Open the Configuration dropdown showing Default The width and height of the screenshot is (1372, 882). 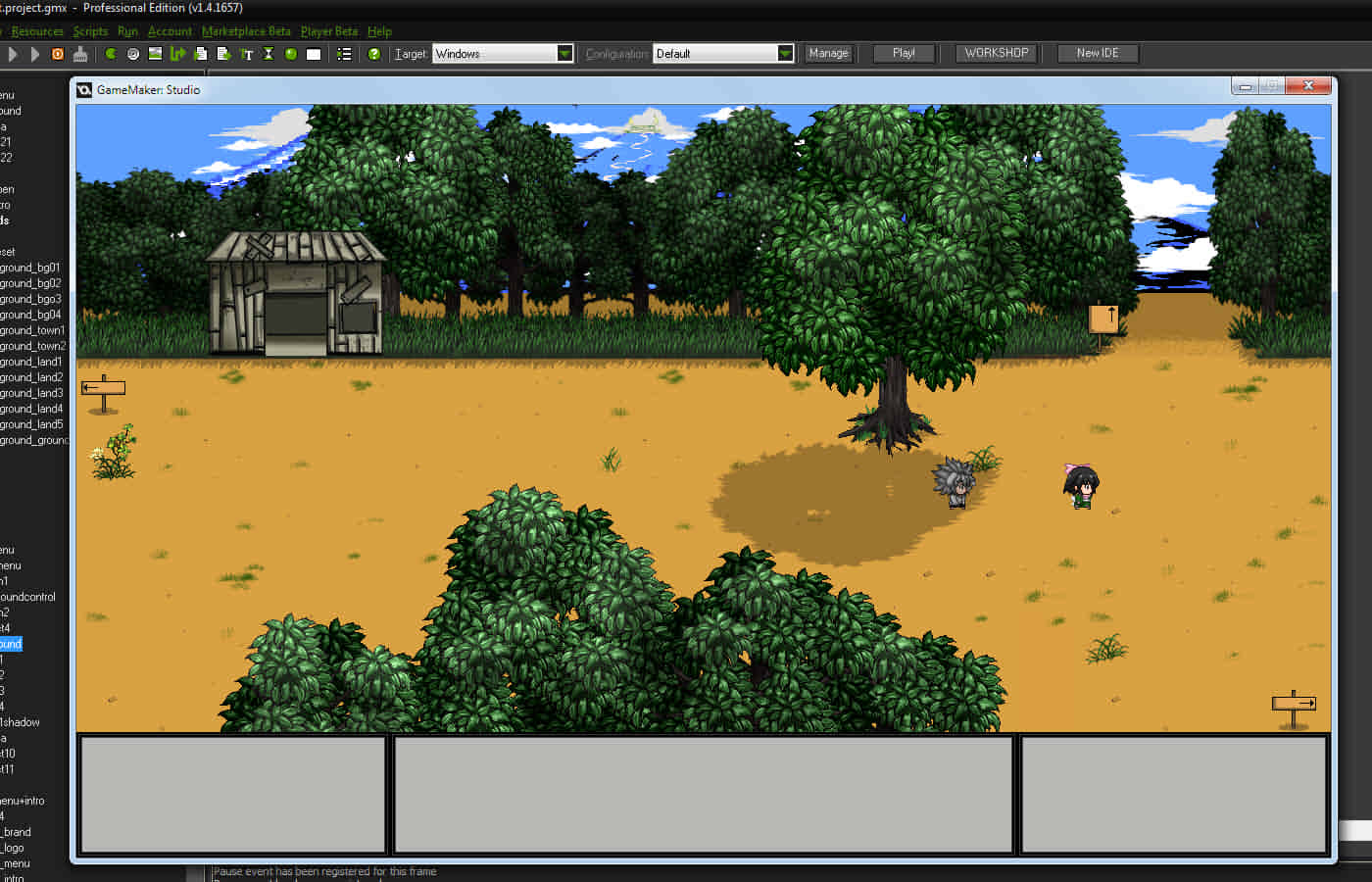[723, 53]
